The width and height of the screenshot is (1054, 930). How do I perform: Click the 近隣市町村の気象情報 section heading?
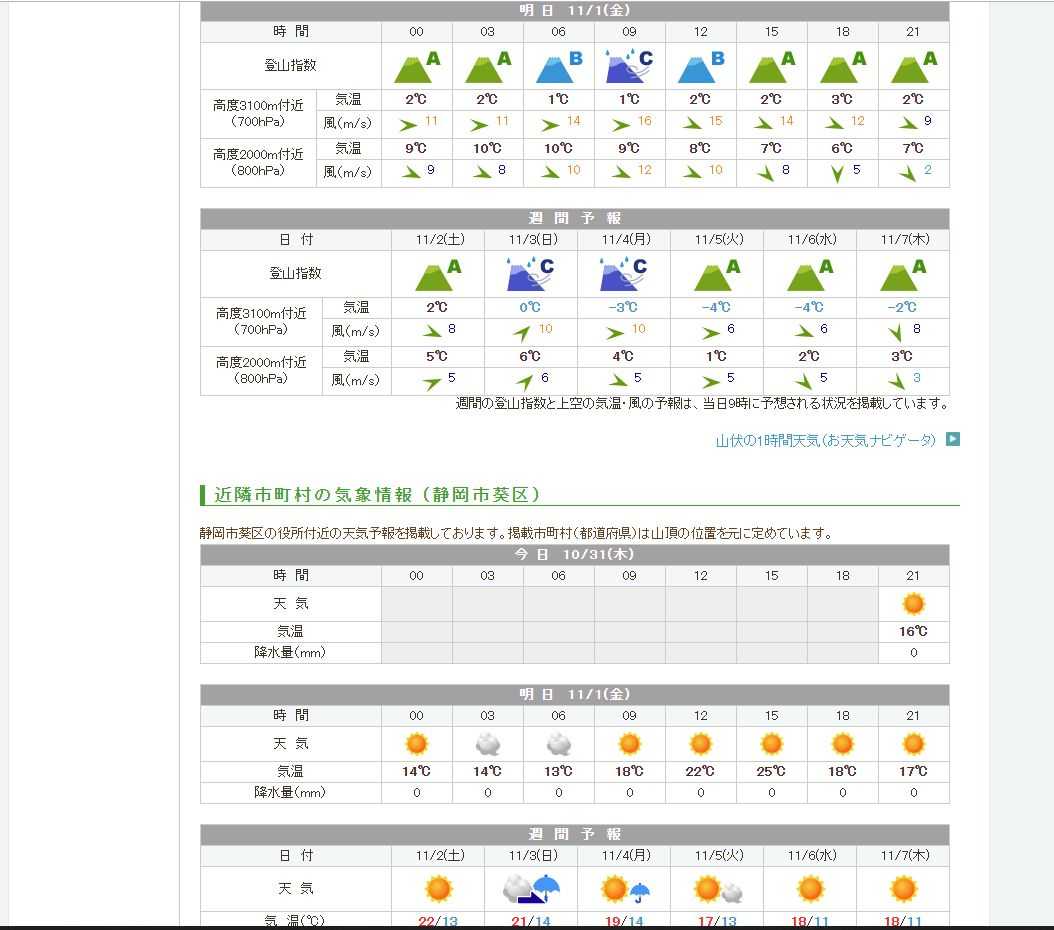[x=377, y=495]
